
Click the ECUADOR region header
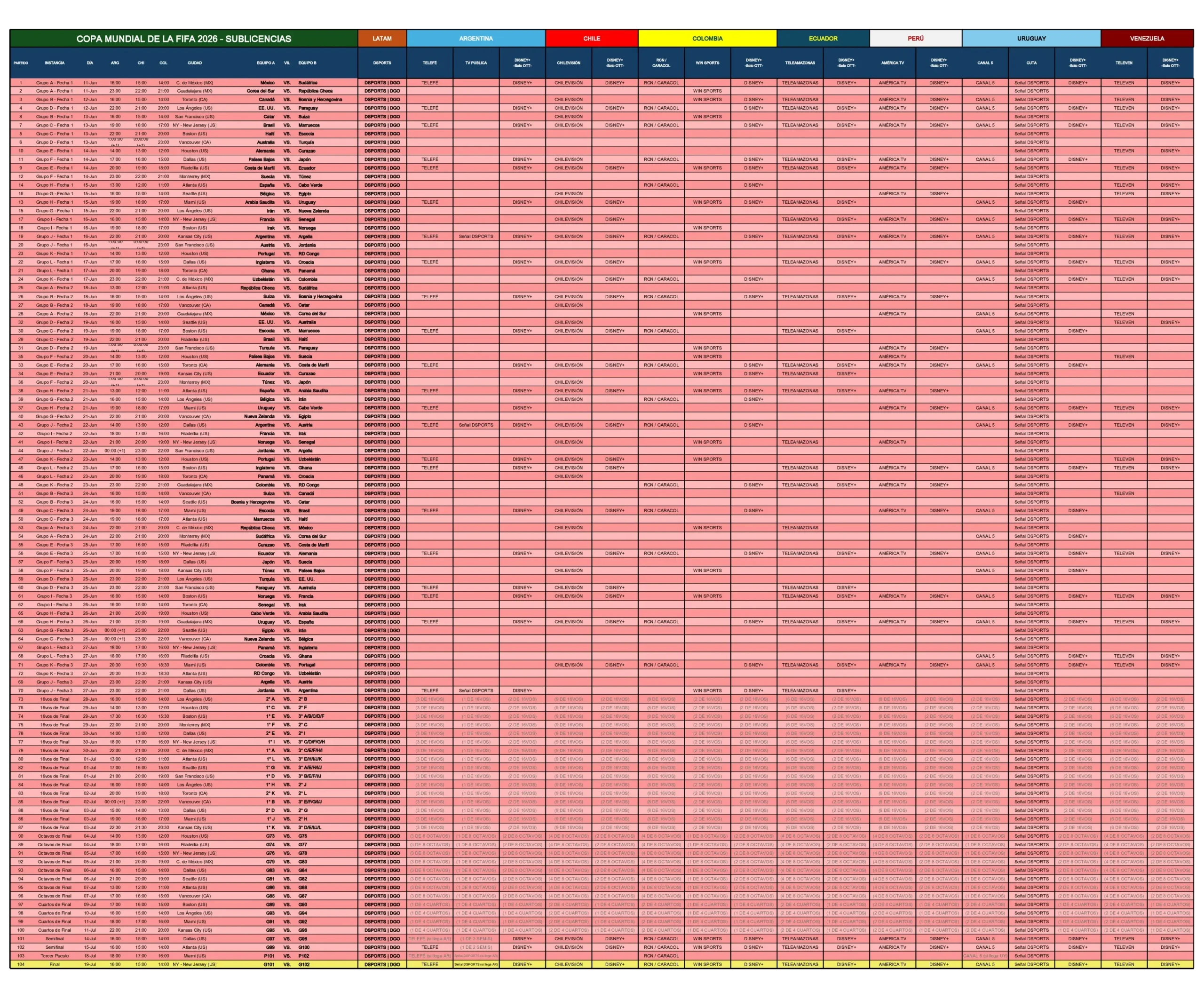point(823,38)
